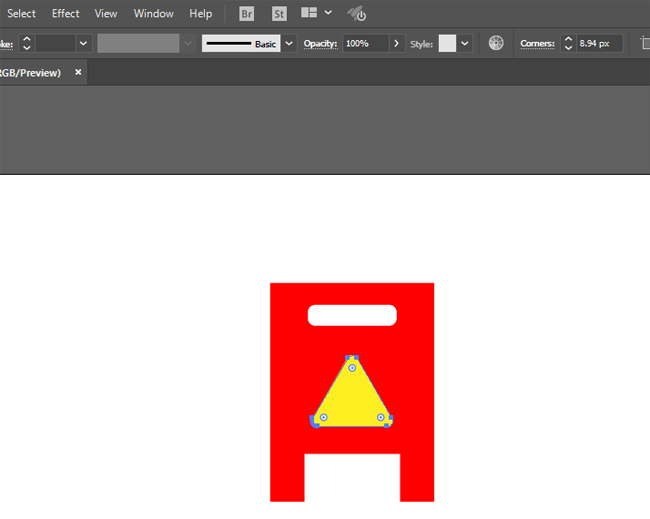Expand the stroke weight dropdown
Viewport: 650px width, 519px height.
point(83,44)
